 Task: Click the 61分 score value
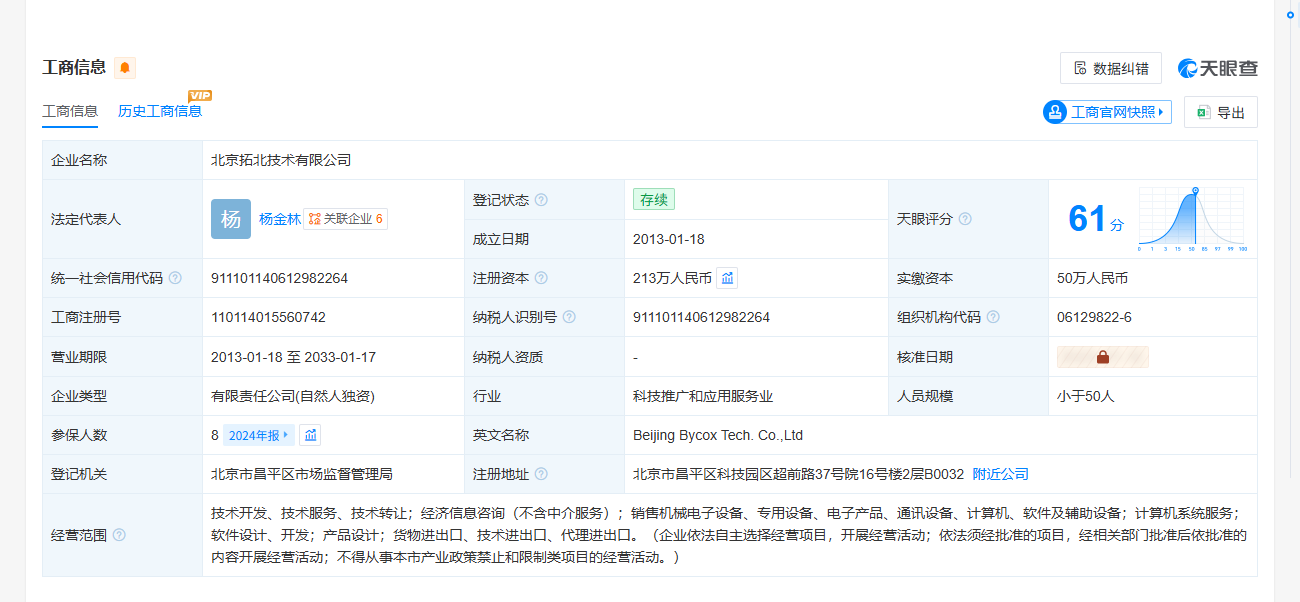[x=1096, y=219]
